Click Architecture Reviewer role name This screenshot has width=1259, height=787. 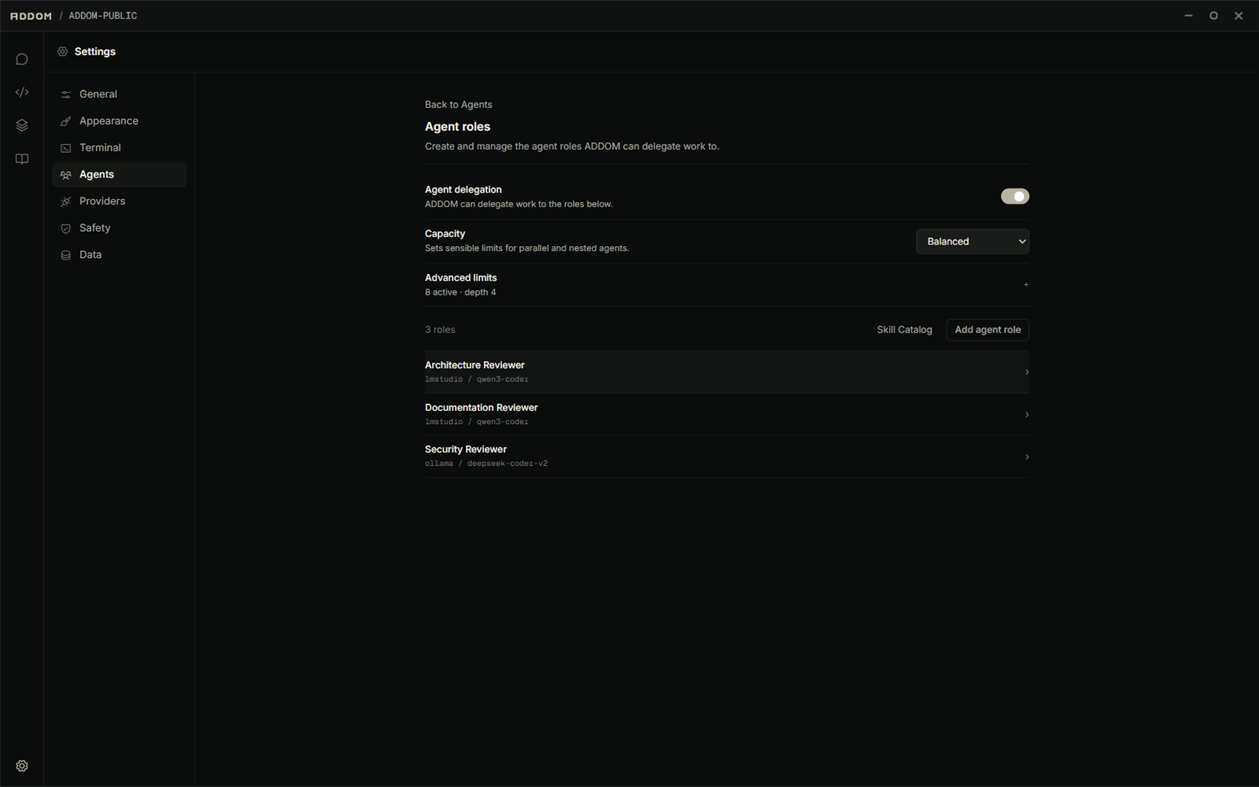pos(475,365)
